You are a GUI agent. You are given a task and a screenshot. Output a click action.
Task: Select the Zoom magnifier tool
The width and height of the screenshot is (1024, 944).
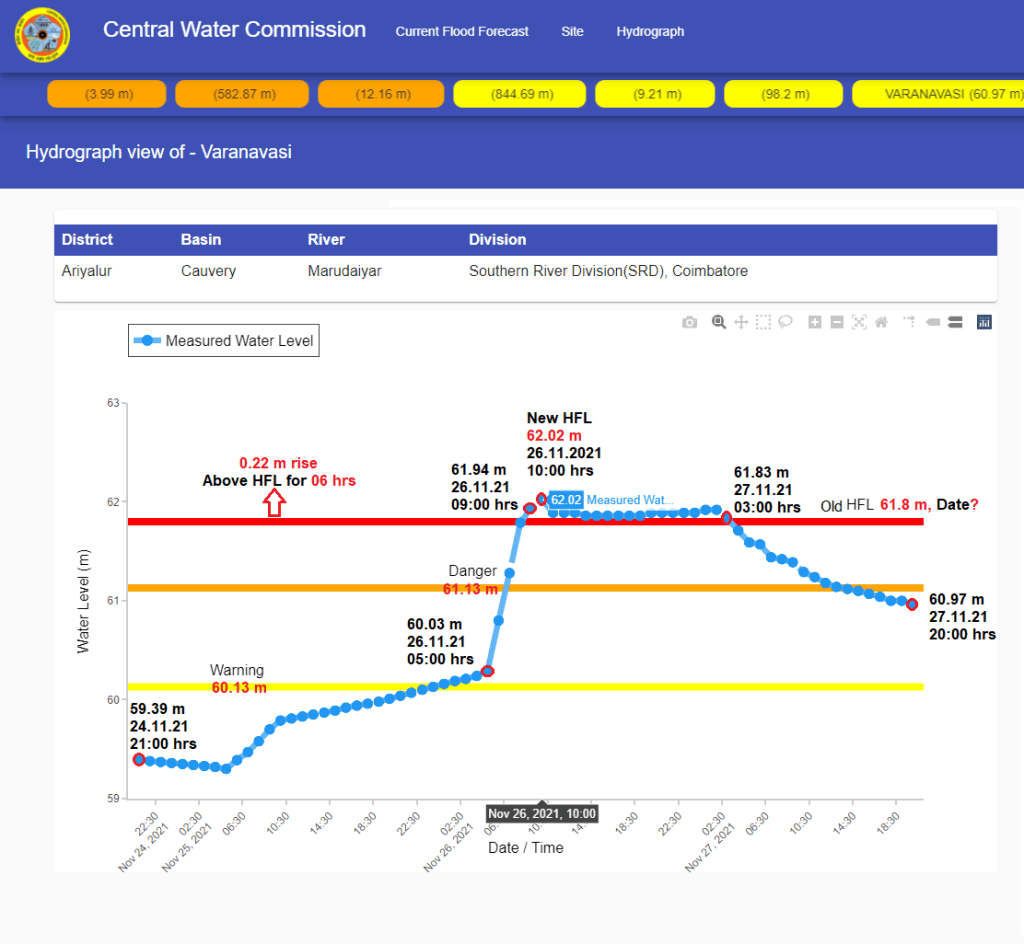pyautogui.click(x=718, y=322)
